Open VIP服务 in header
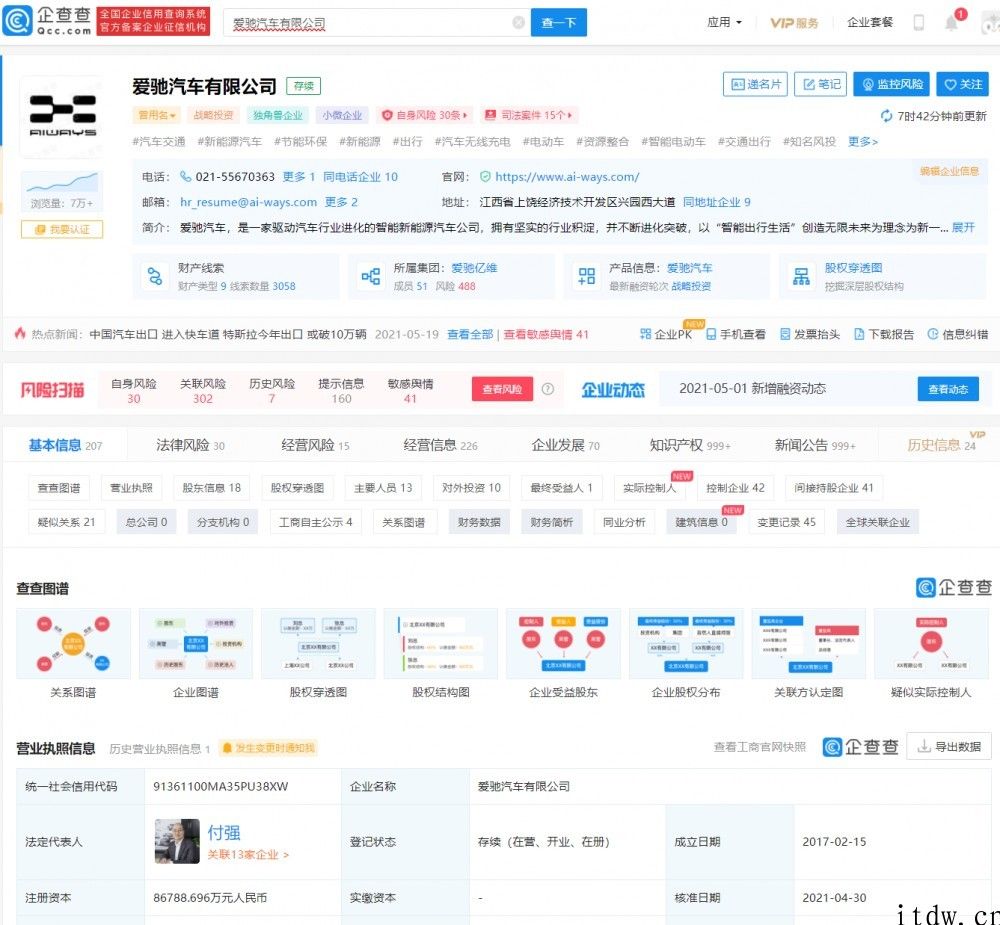Screen dimensions: 1000x925 pos(794,23)
